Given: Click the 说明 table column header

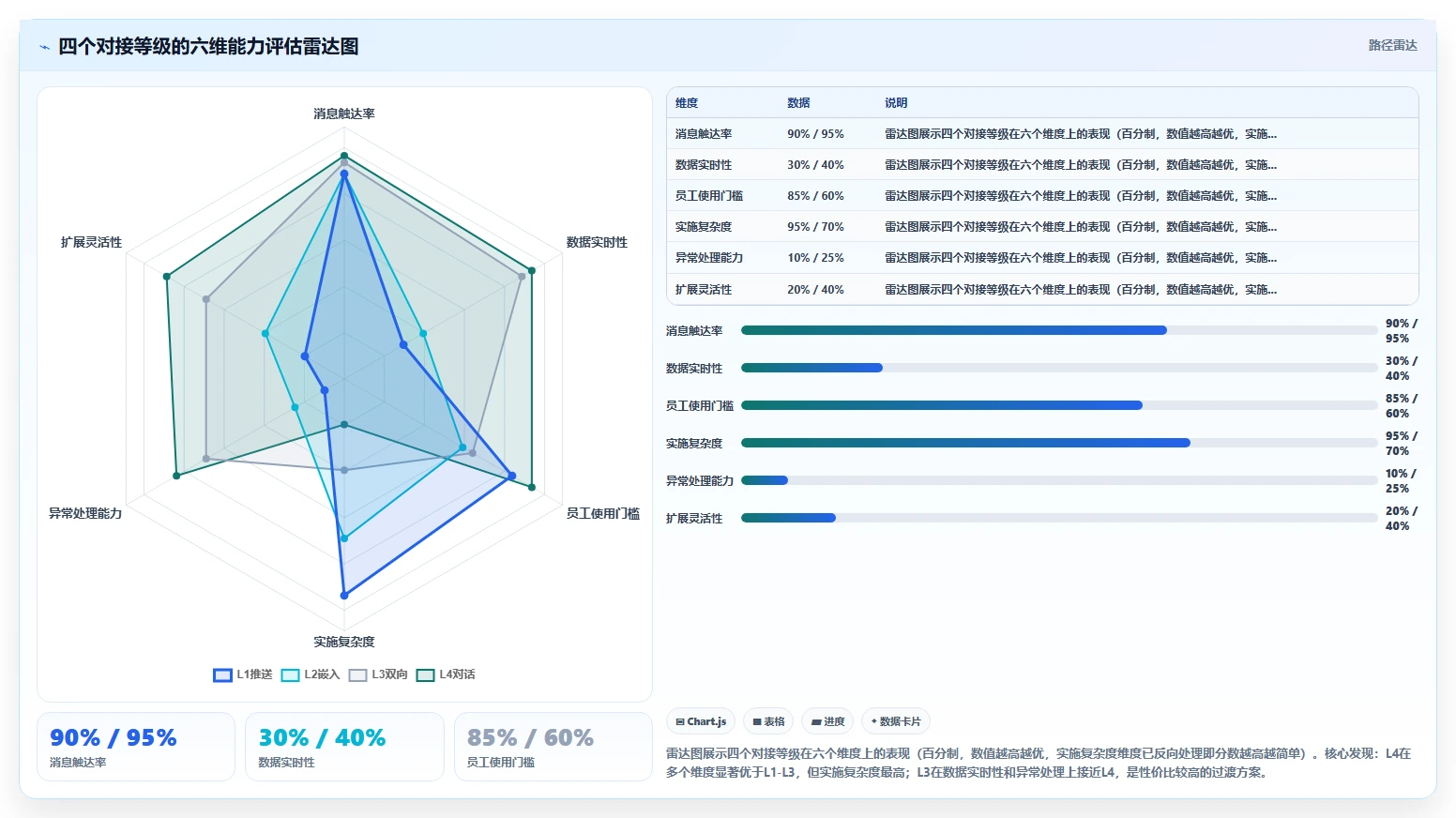Looking at the screenshot, I should coord(896,103).
